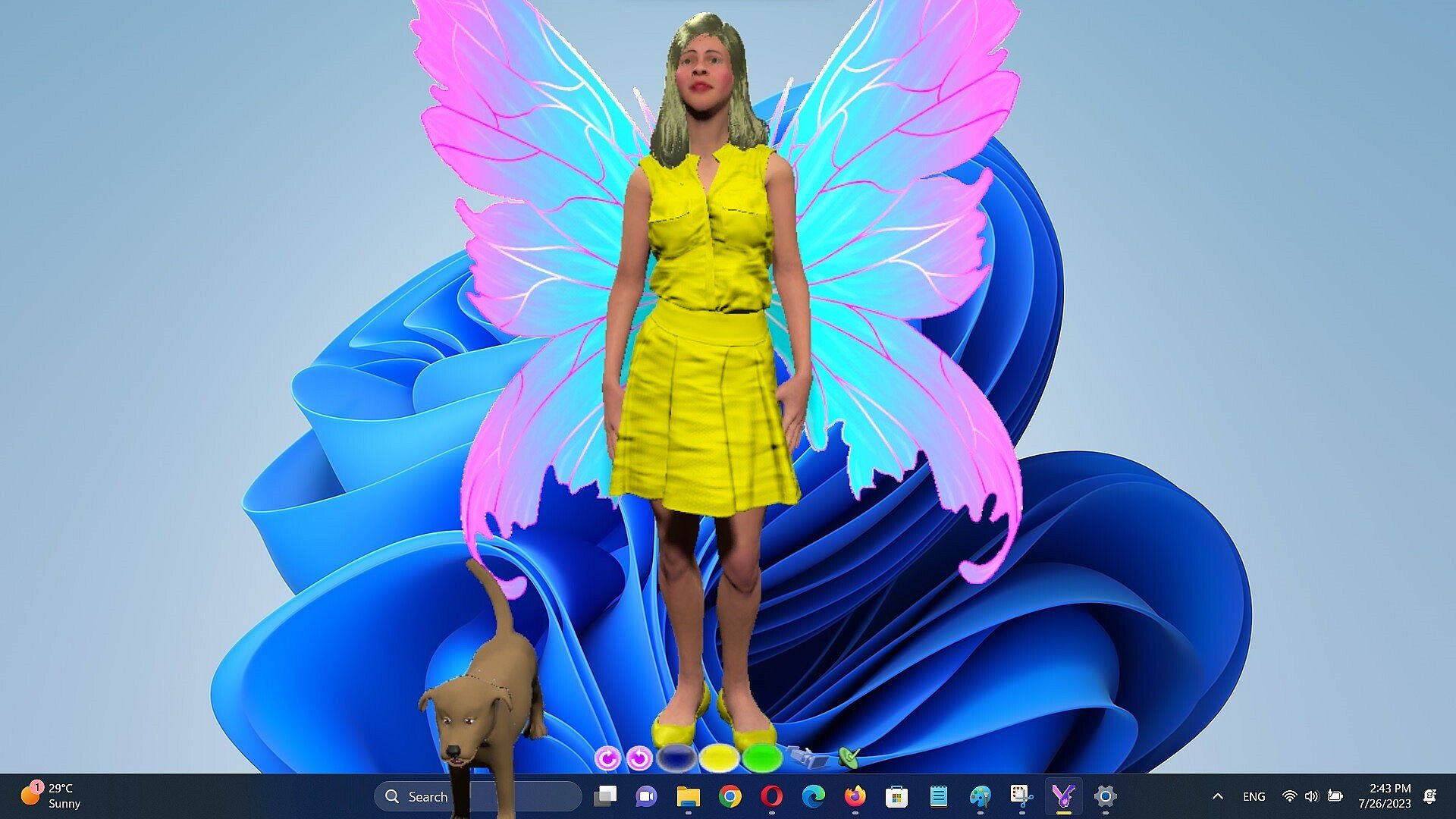The image size is (1456, 819).
Task: Select the yellow color blob
Action: click(718, 757)
